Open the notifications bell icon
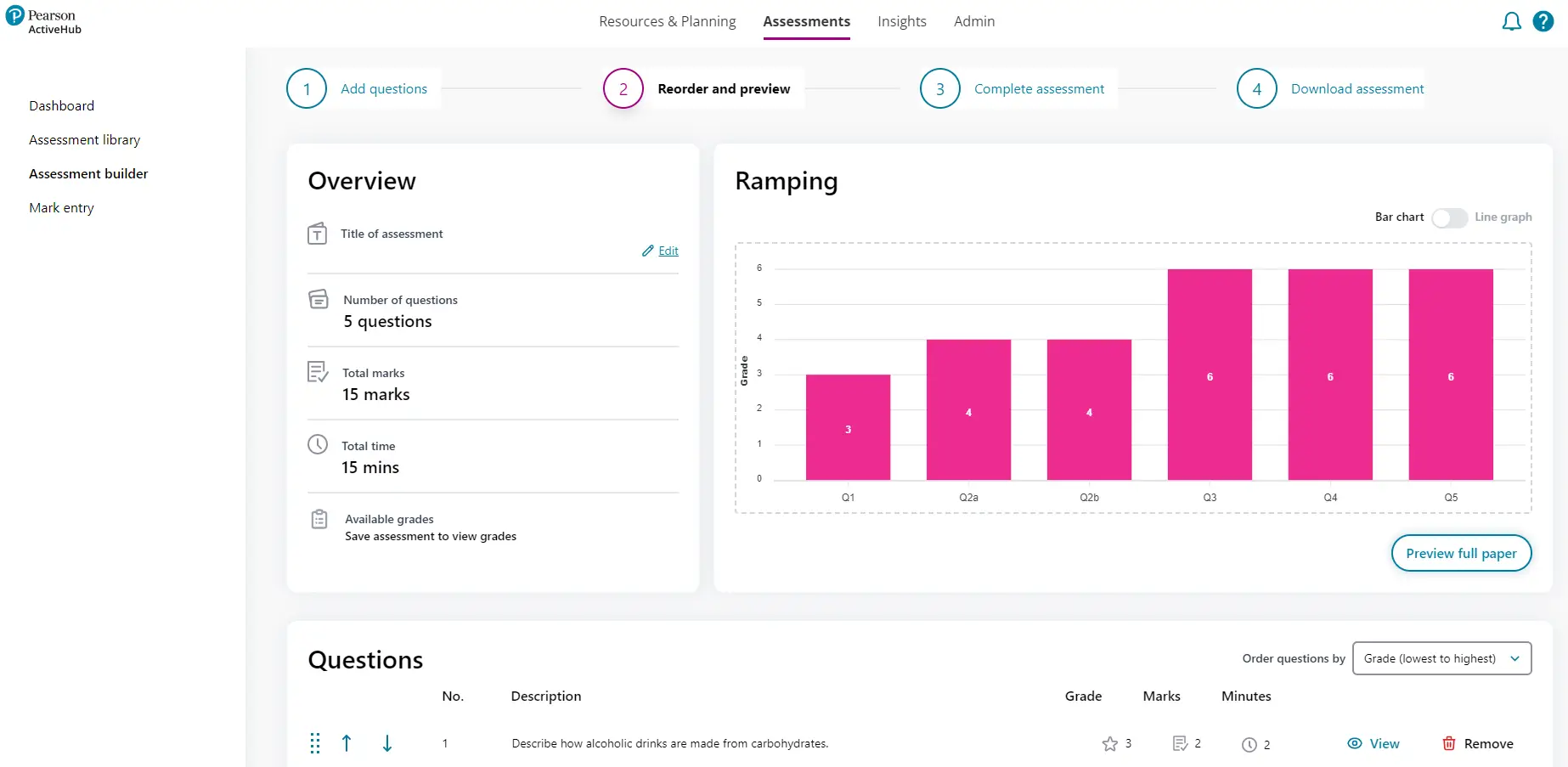 click(x=1511, y=22)
